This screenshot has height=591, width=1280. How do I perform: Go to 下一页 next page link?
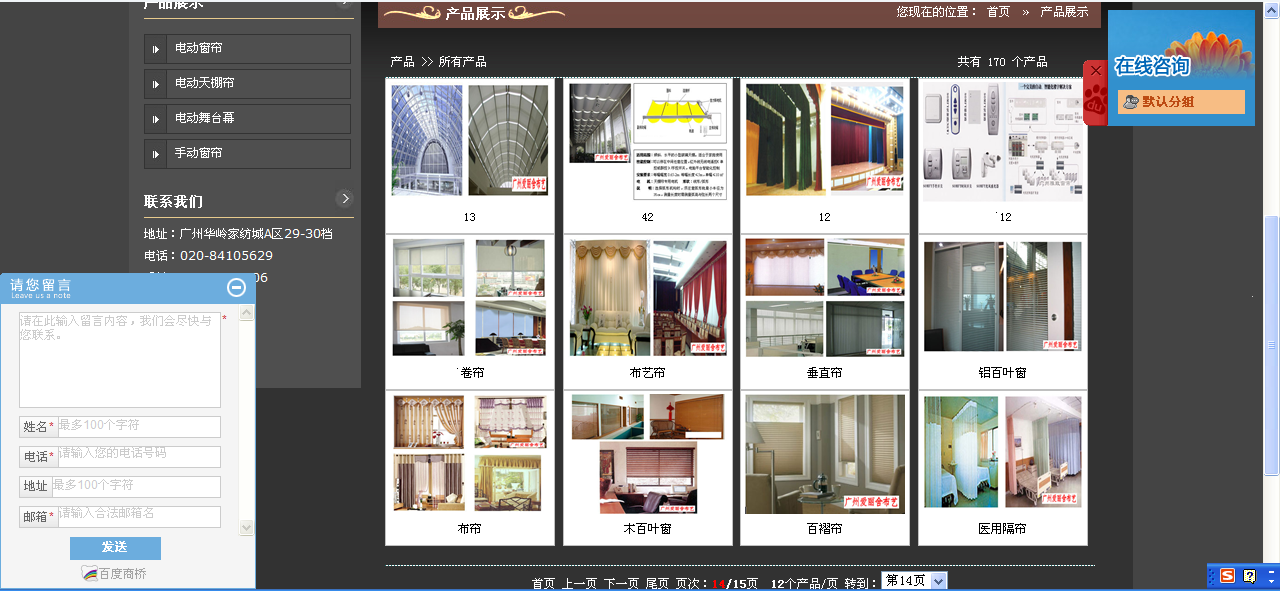[x=621, y=583]
